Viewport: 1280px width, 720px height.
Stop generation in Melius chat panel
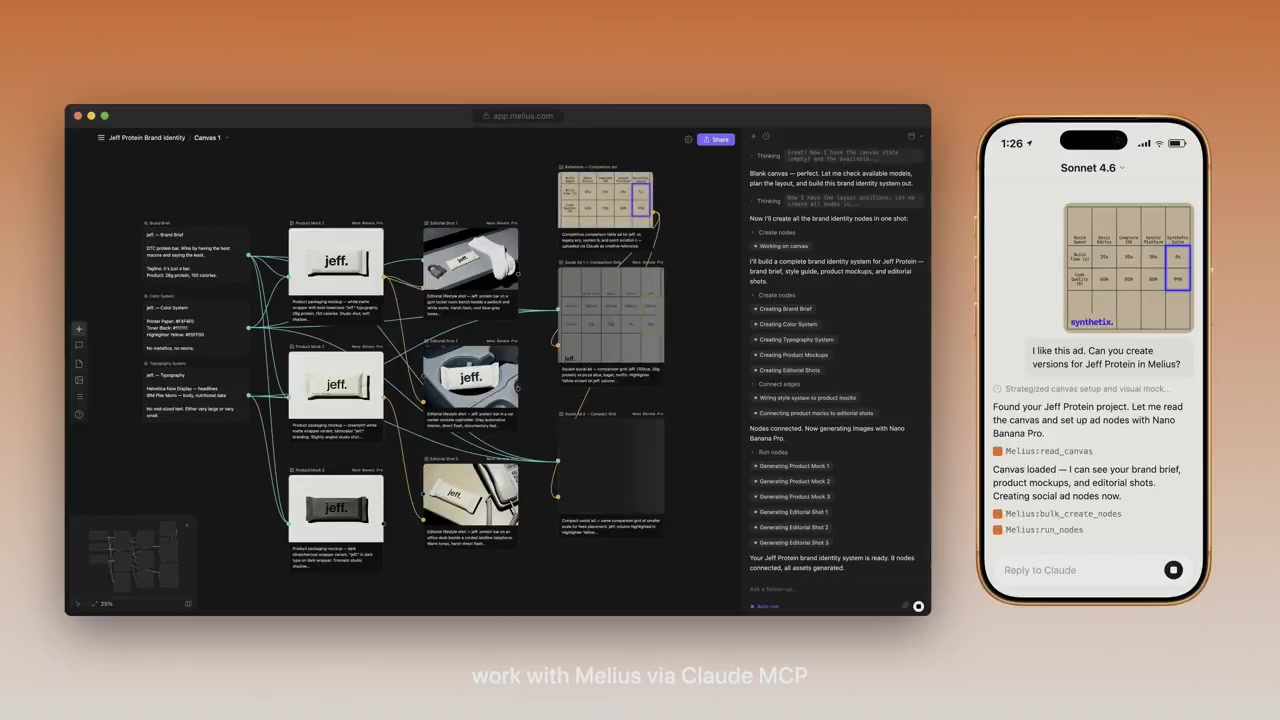[918, 606]
